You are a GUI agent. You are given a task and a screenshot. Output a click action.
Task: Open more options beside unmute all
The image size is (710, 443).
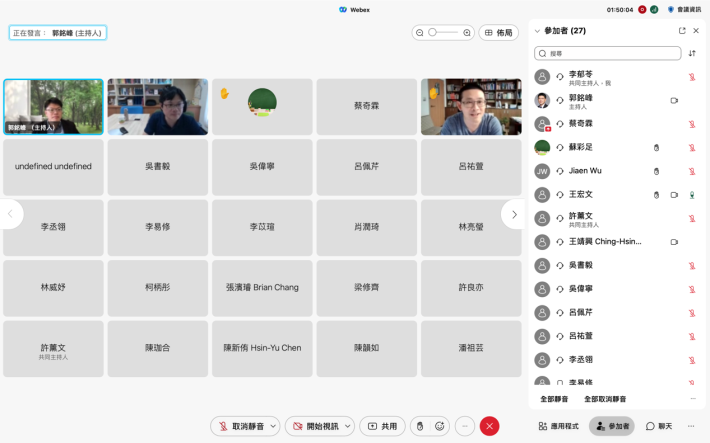pos(693,399)
